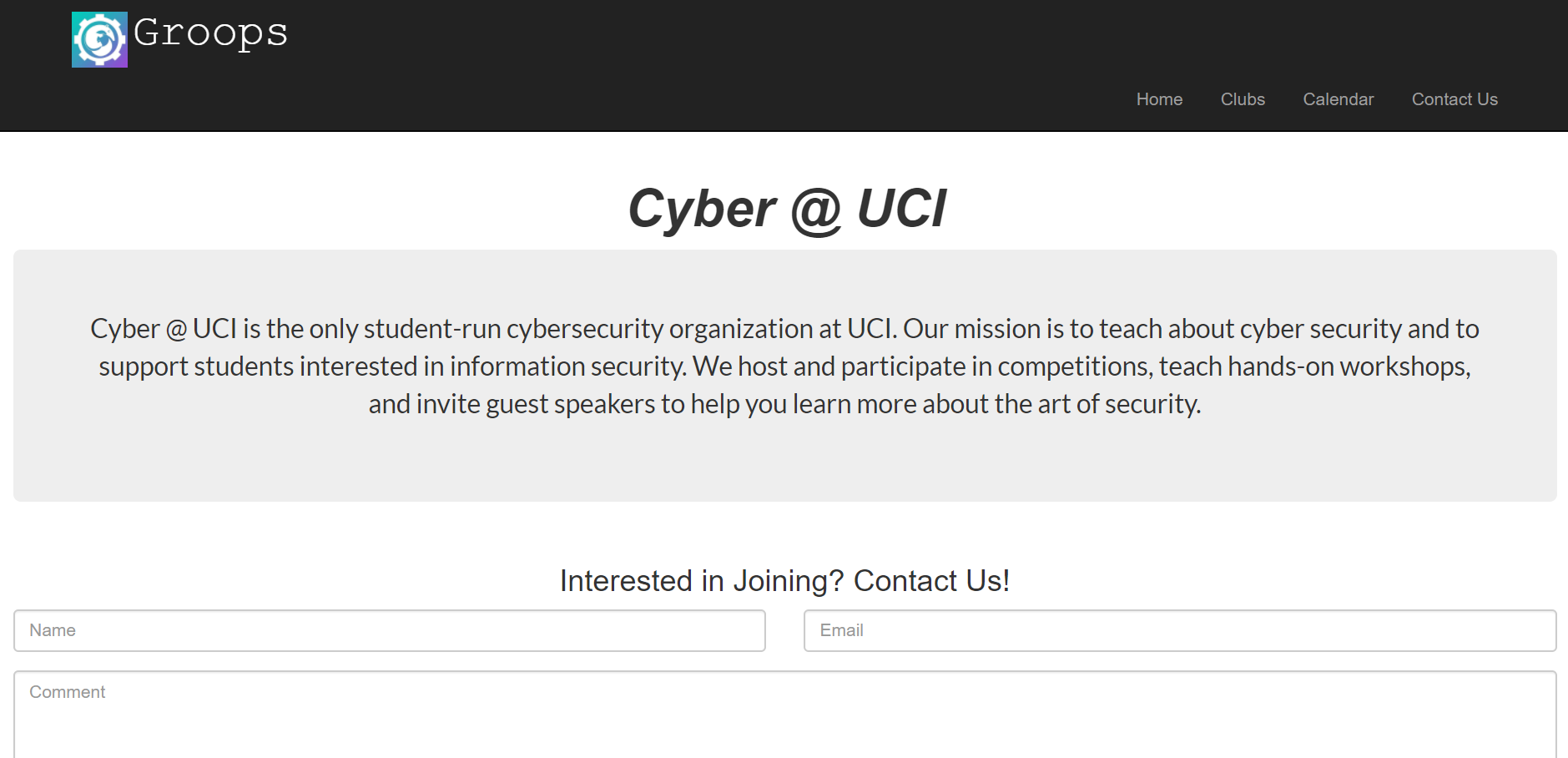Focus the Name input field

click(x=390, y=630)
